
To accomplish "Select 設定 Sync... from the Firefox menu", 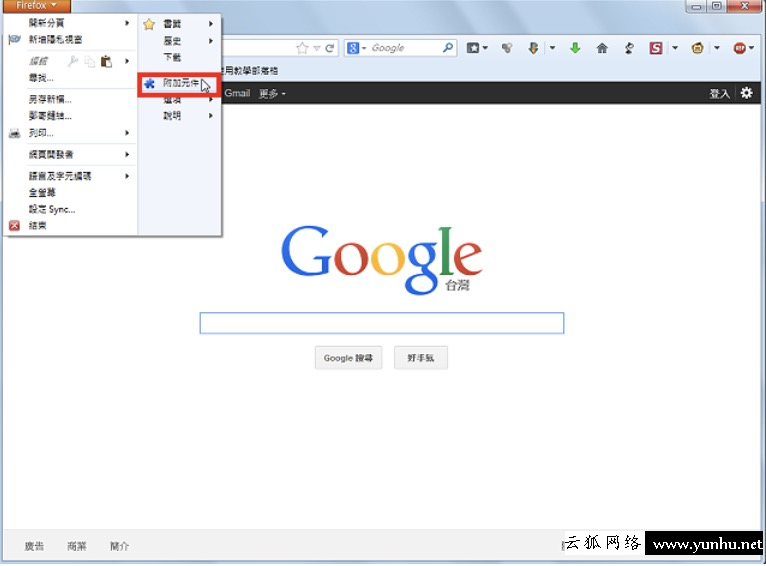I will [52, 210].
